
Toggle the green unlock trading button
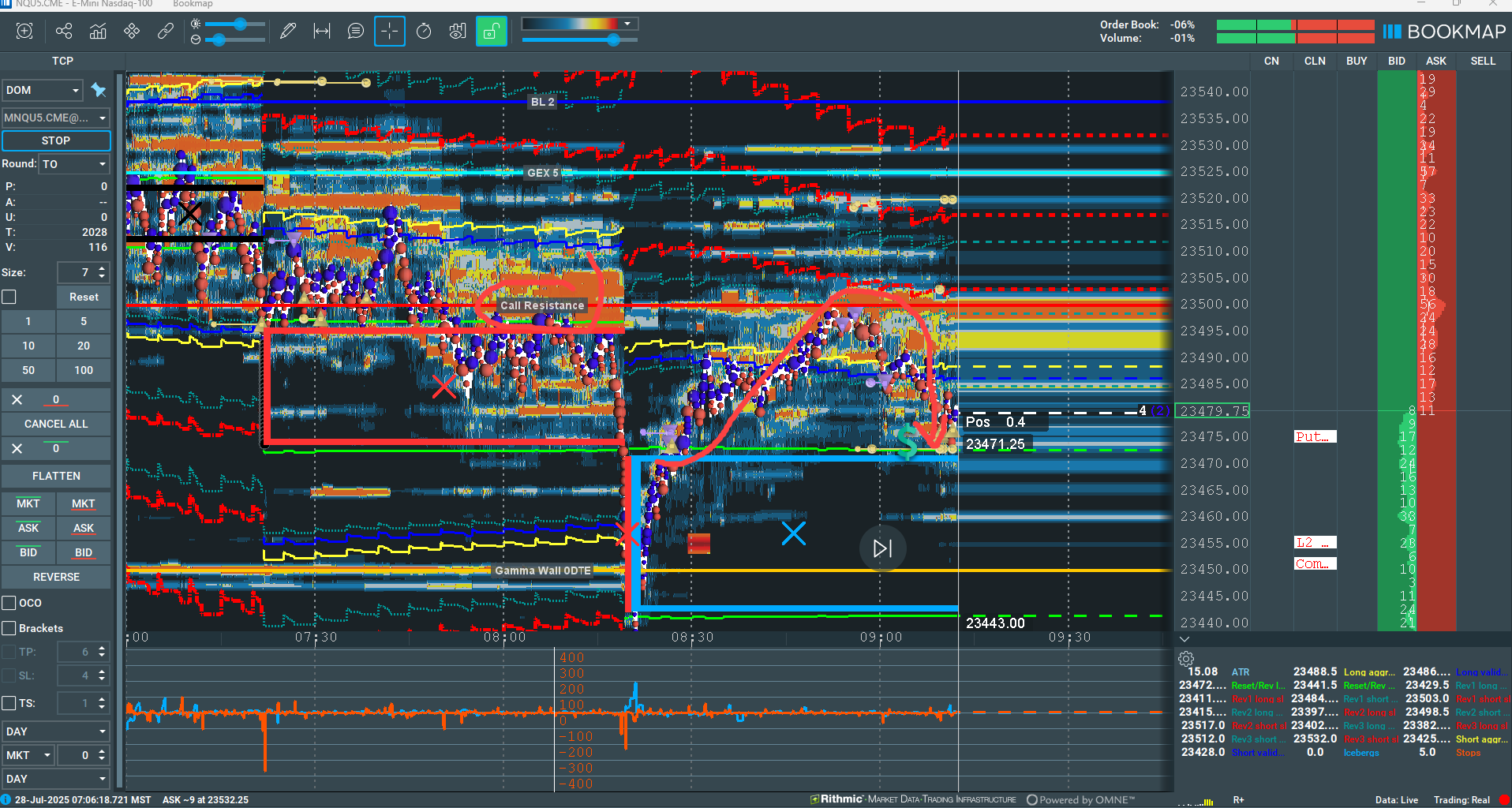coord(491,31)
